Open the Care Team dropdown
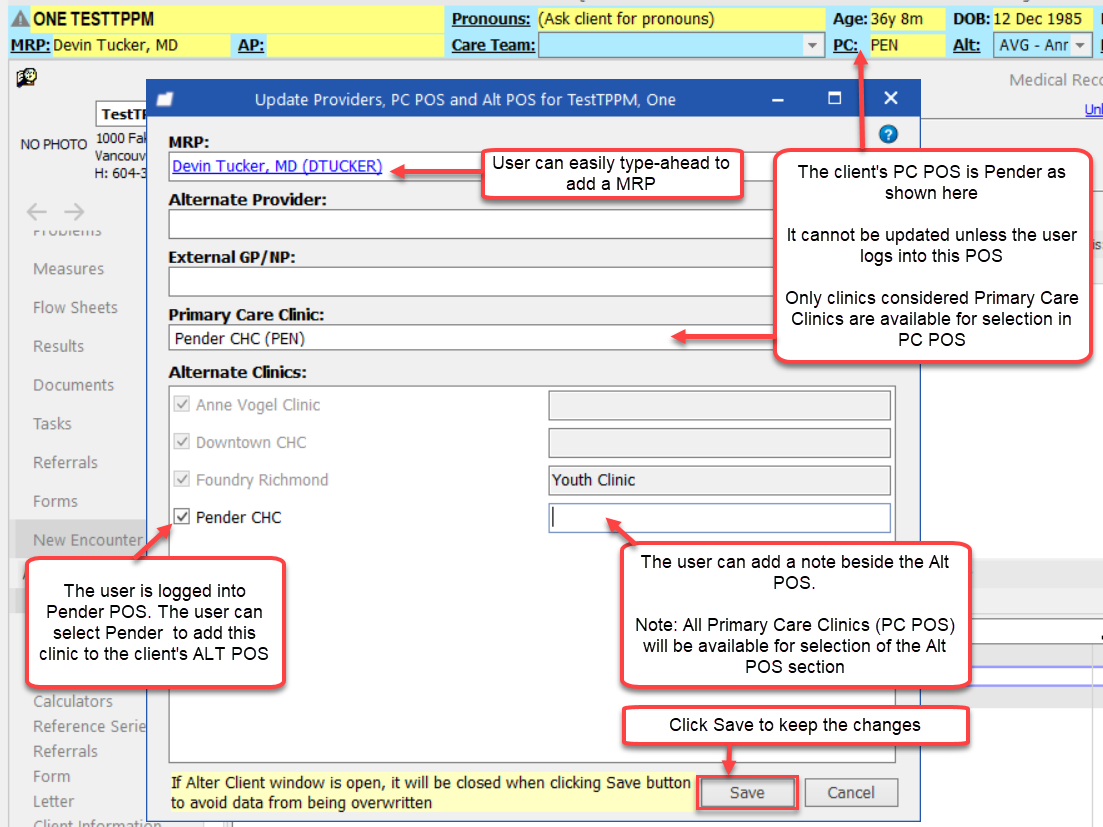The width and height of the screenshot is (1103, 827). coord(812,46)
